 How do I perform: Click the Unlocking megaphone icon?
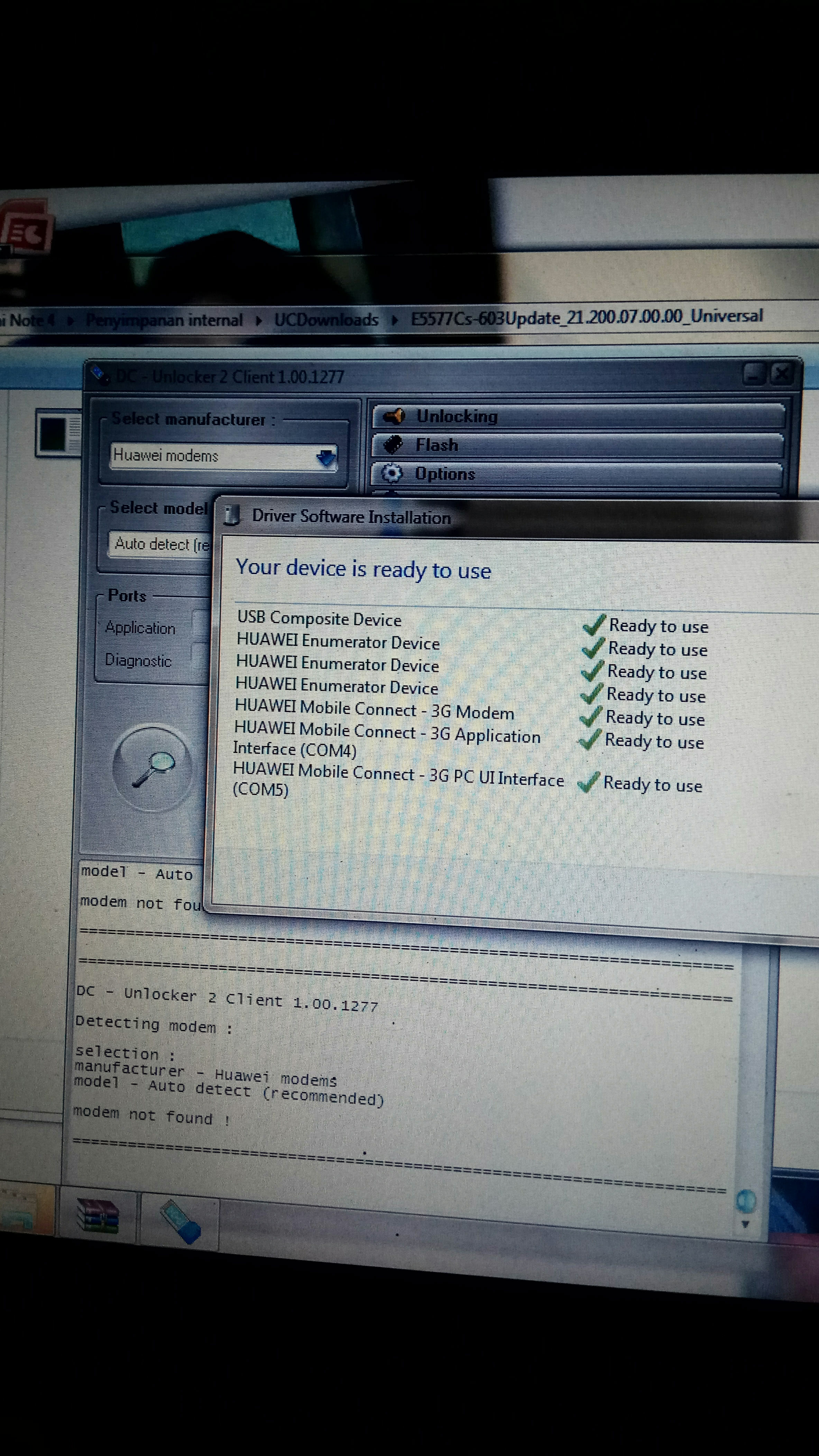click(x=394, y=417)
